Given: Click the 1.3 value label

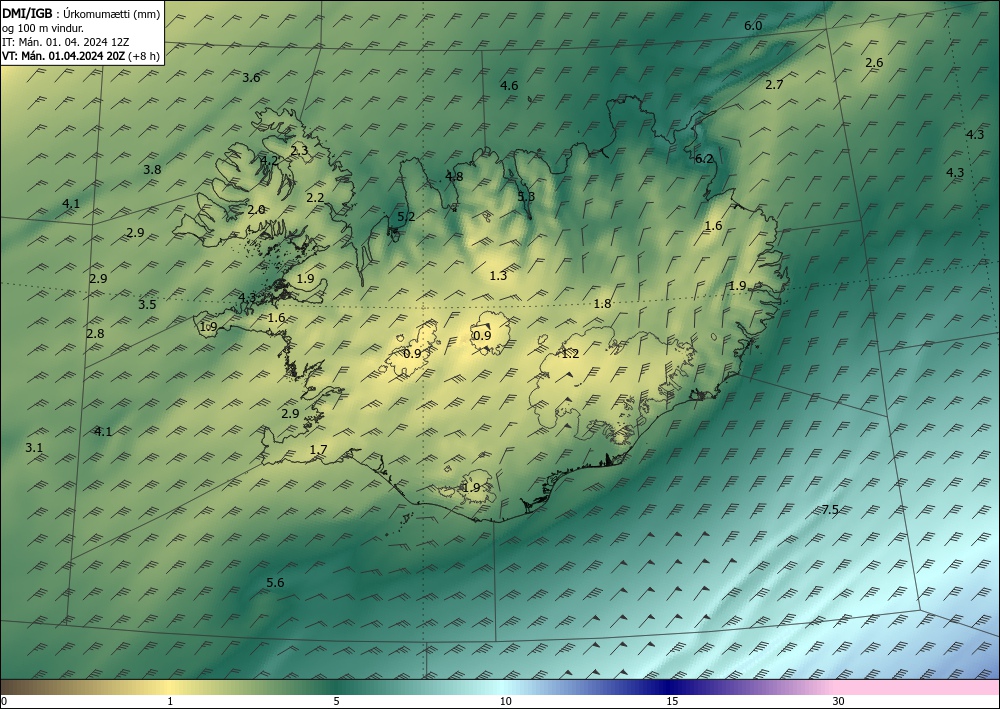Looking at the screenshot, I should pyautogui.click(x=498, y=276).
